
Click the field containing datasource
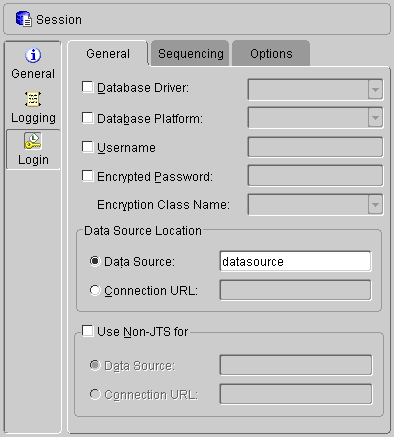(295, 261)
